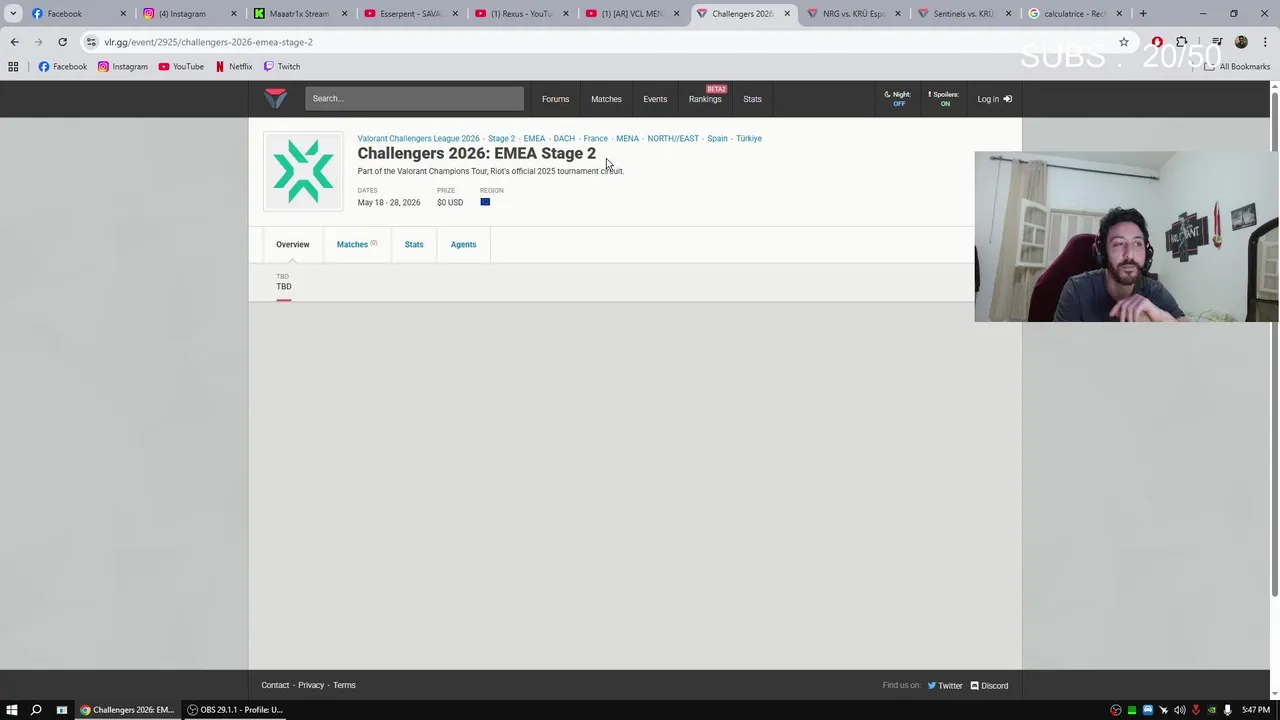Image resolution: width=1280 pixels, height=720 pixels.
Task: Click the vlr.gg Search input field
Action: (414, 98)
